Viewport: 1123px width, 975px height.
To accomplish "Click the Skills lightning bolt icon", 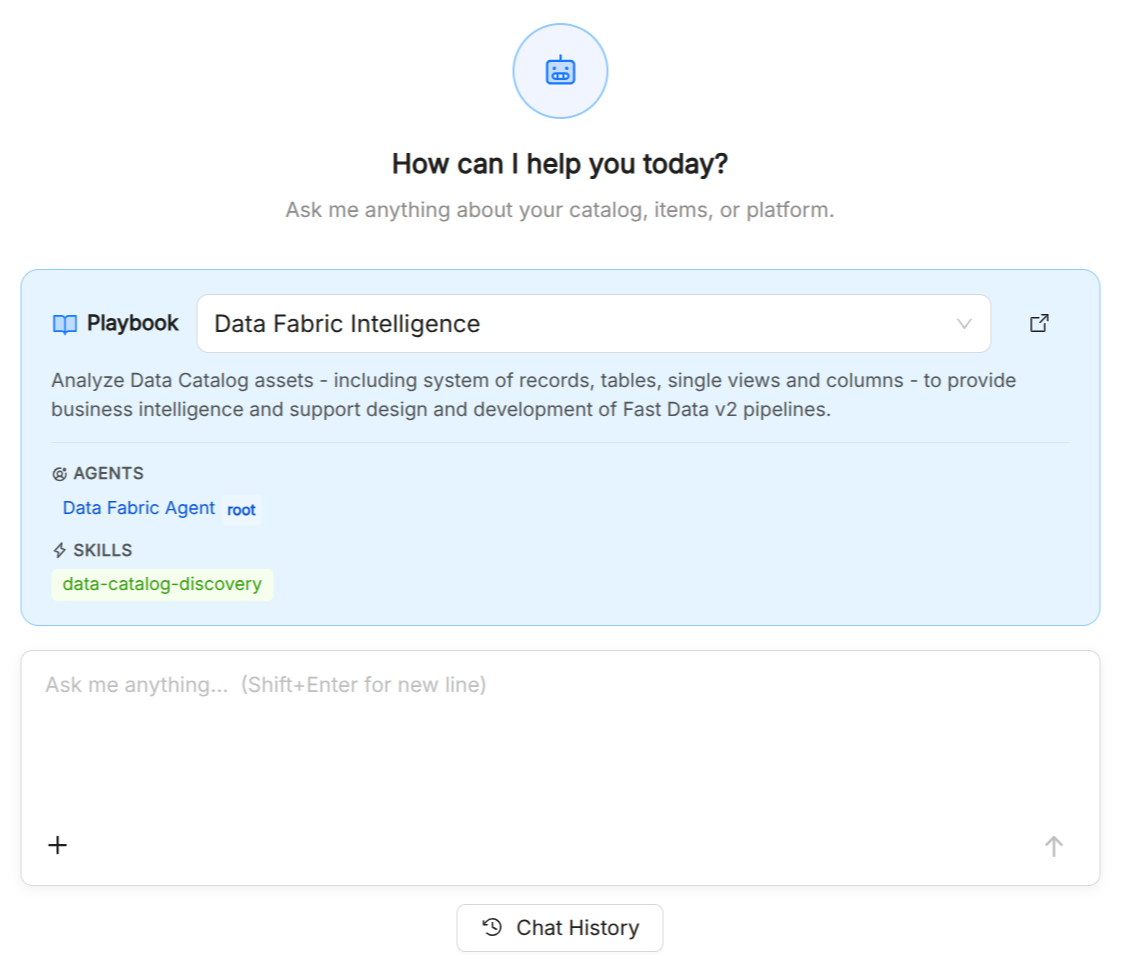I will (x=59, y=550).
